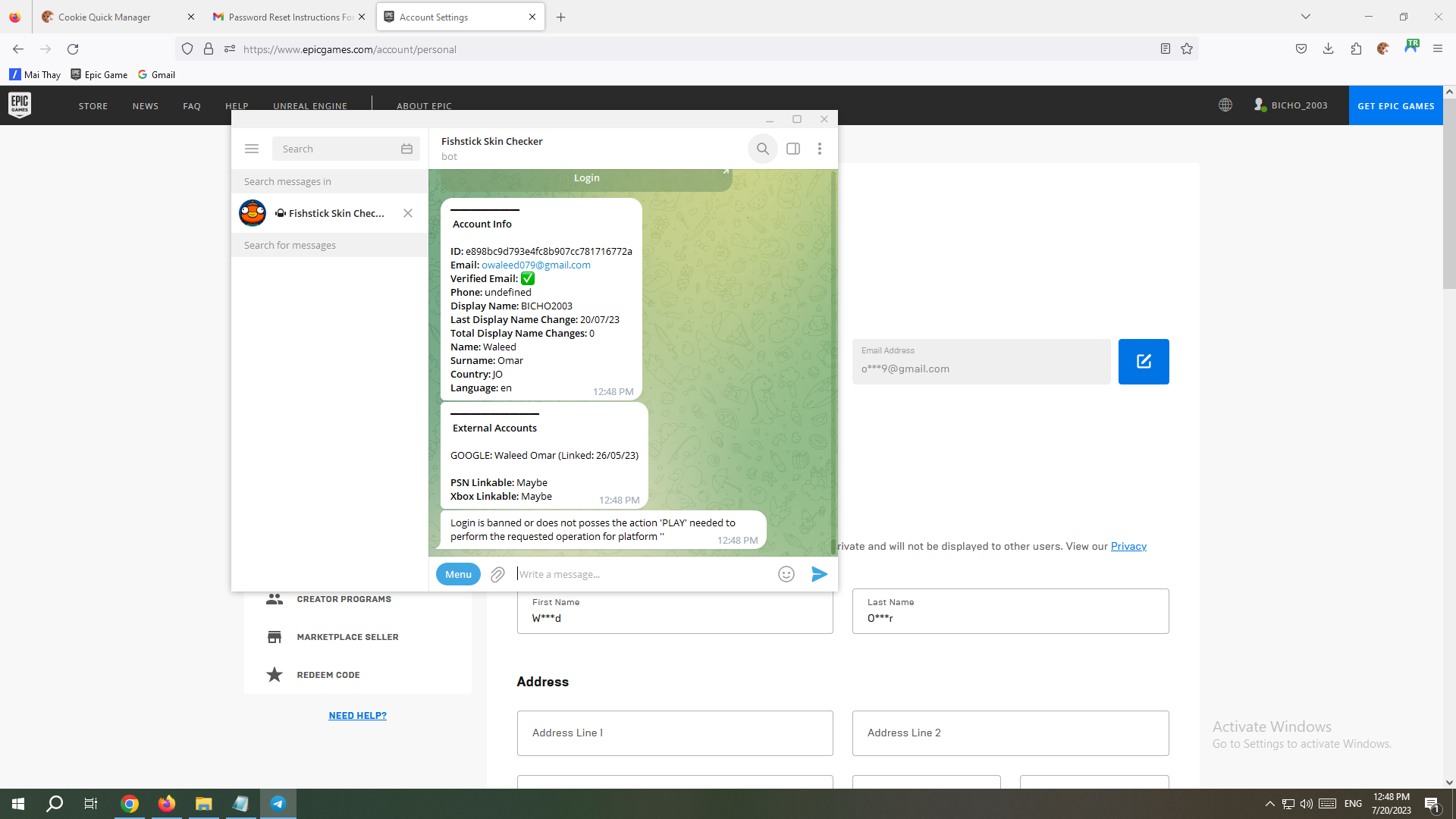Open Mai Thay bookmark

(x=35, y=74)
